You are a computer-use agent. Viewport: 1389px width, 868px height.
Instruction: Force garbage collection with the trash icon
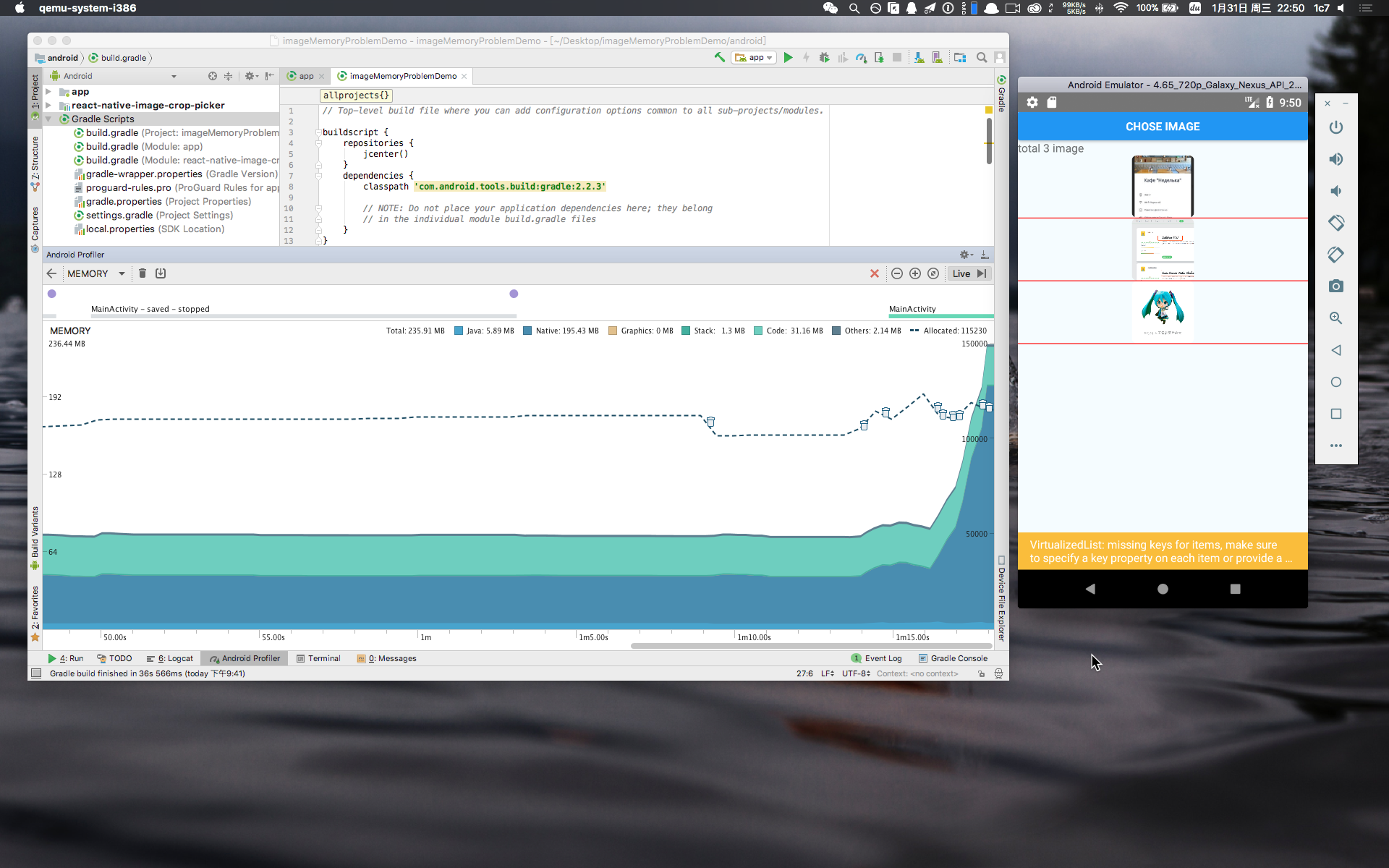[x=143, y=273]
